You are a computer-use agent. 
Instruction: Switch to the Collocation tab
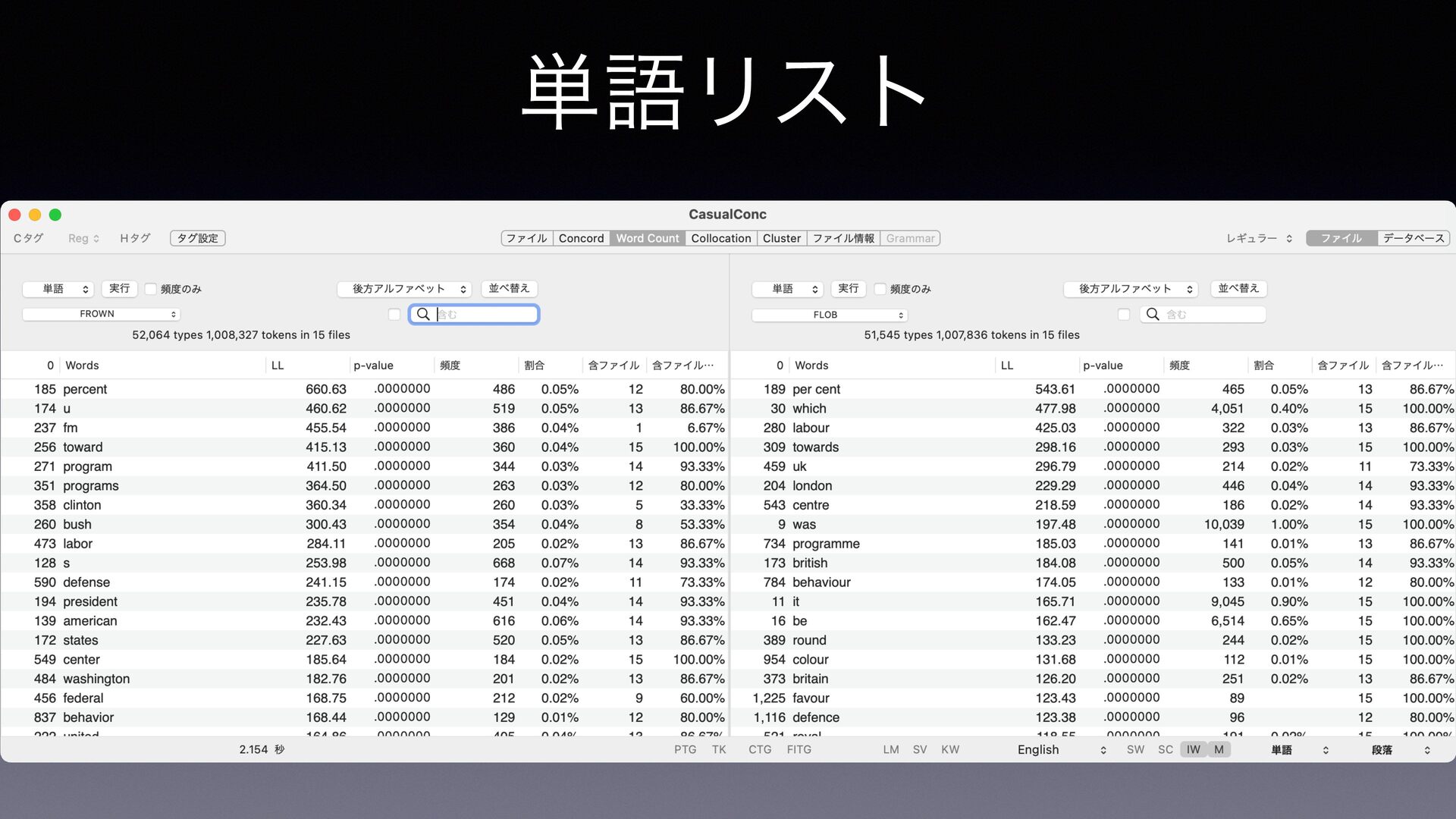pyautogui.click(x=720, y=238)
